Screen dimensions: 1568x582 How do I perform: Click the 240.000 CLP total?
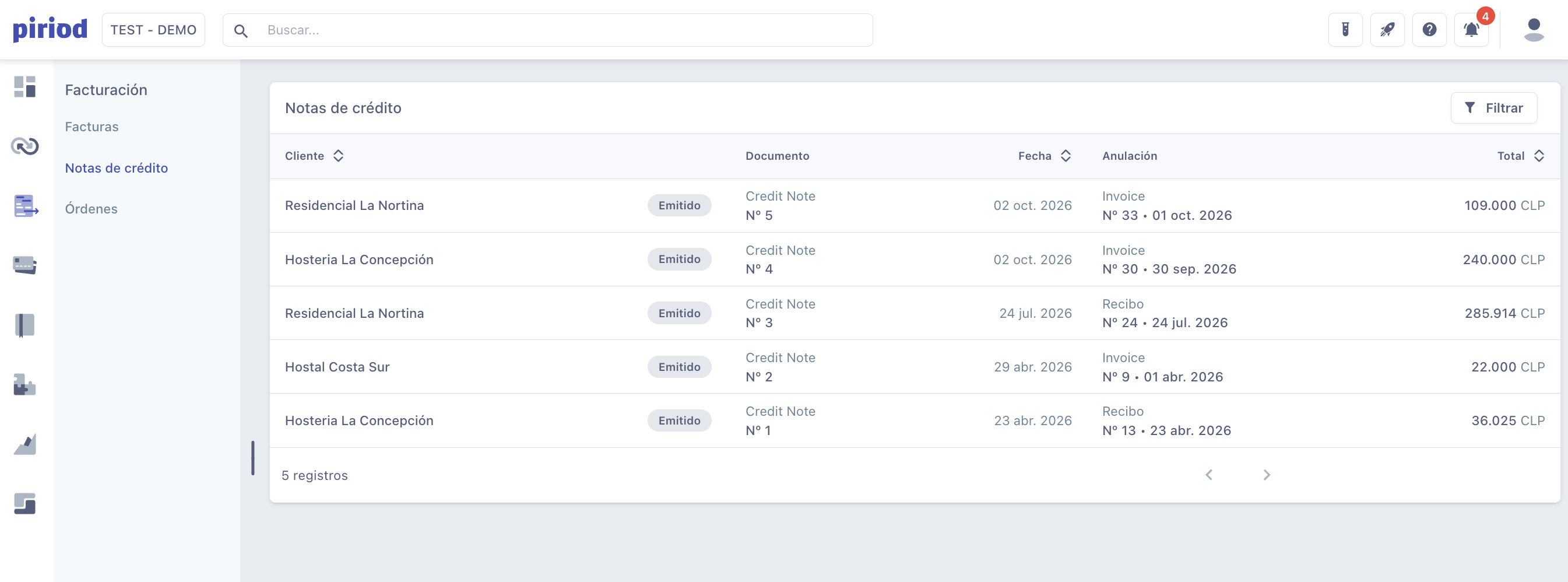[x=1503, y=260]
